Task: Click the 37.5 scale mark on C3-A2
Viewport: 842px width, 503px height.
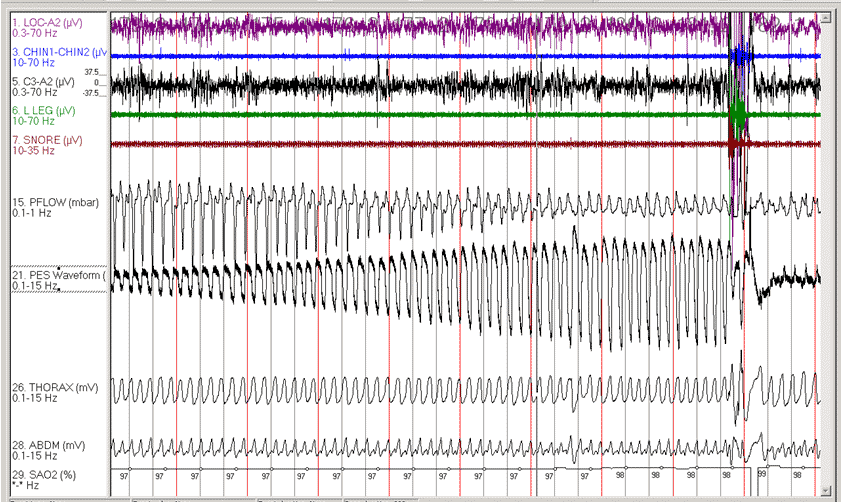Action: coord(91,72)
